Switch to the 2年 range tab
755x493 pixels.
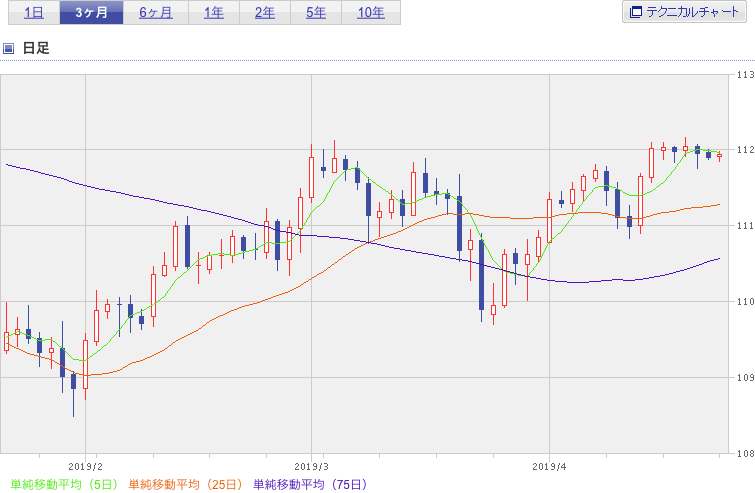tap(265, 13)
